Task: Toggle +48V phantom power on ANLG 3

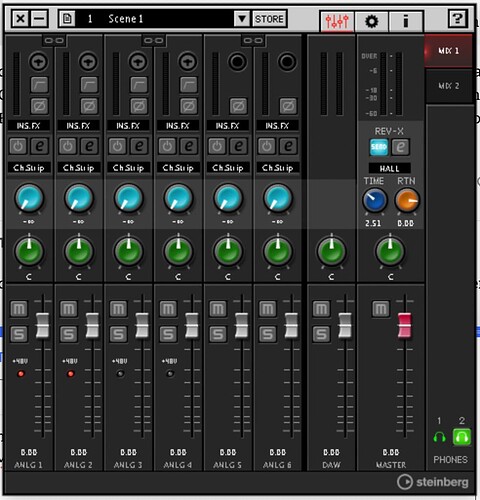Action: [x=120, y=373]
